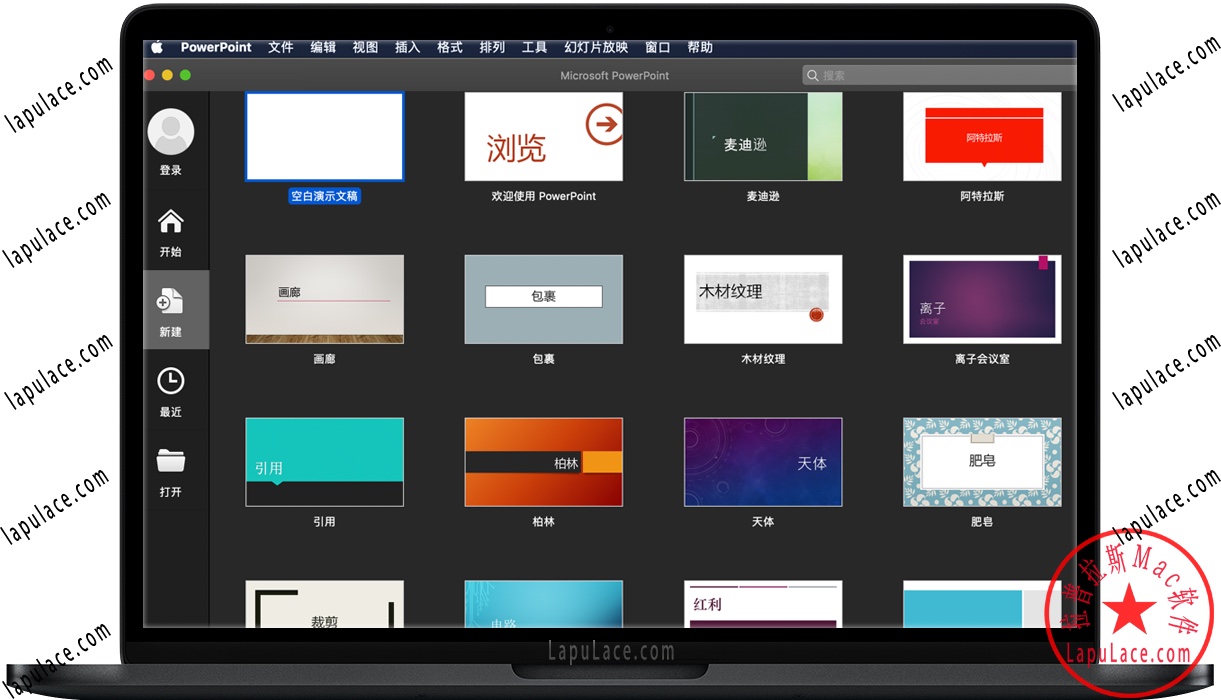The image size is (1221, 700).
Task: Create a 空白演示文稿 blank presentation
Action: (x=324, y=136)
